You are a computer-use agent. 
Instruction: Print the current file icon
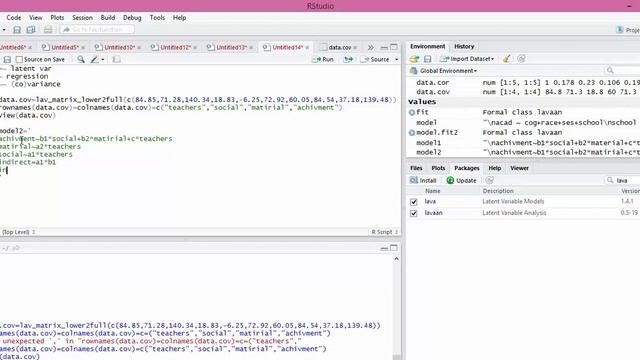point(48,30)
